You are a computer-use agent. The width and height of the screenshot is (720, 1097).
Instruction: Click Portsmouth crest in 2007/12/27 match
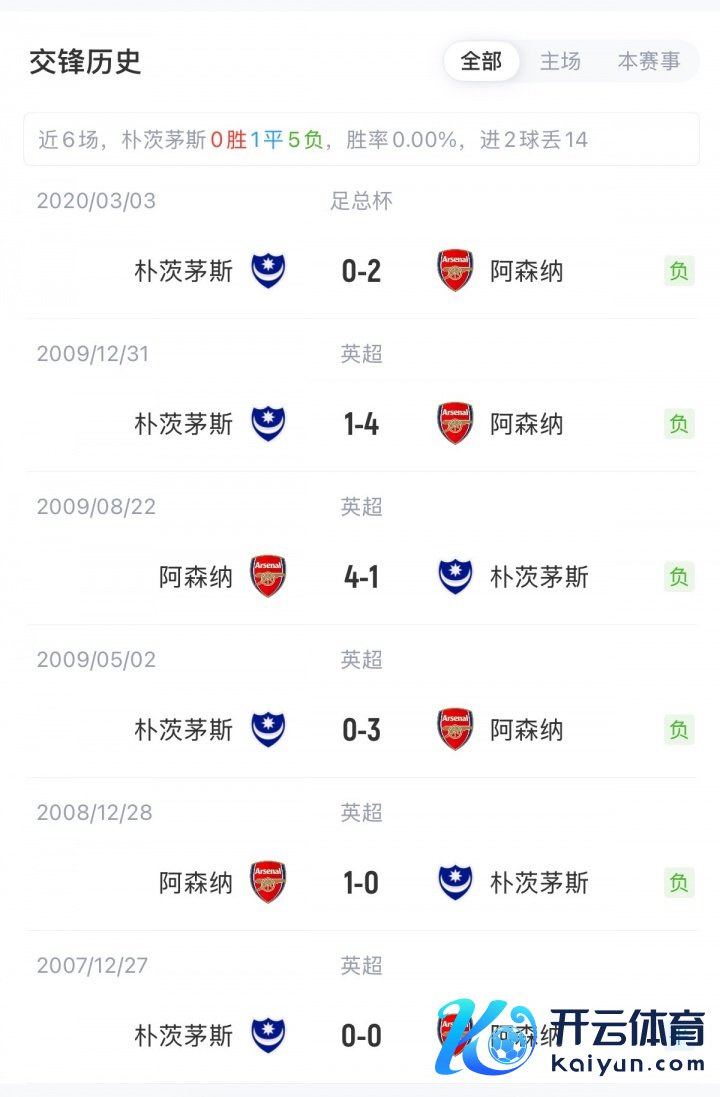tap(268, 1036)
